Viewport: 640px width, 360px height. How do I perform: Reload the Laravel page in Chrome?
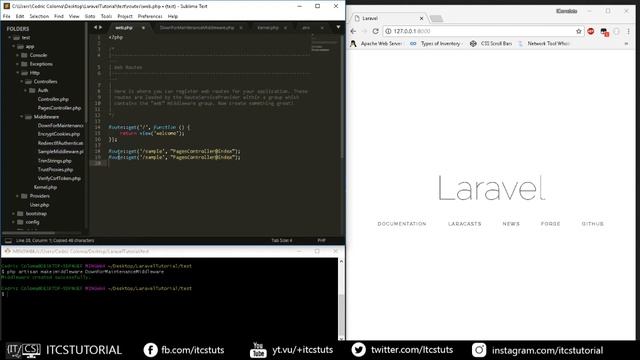tap(376, 31)
